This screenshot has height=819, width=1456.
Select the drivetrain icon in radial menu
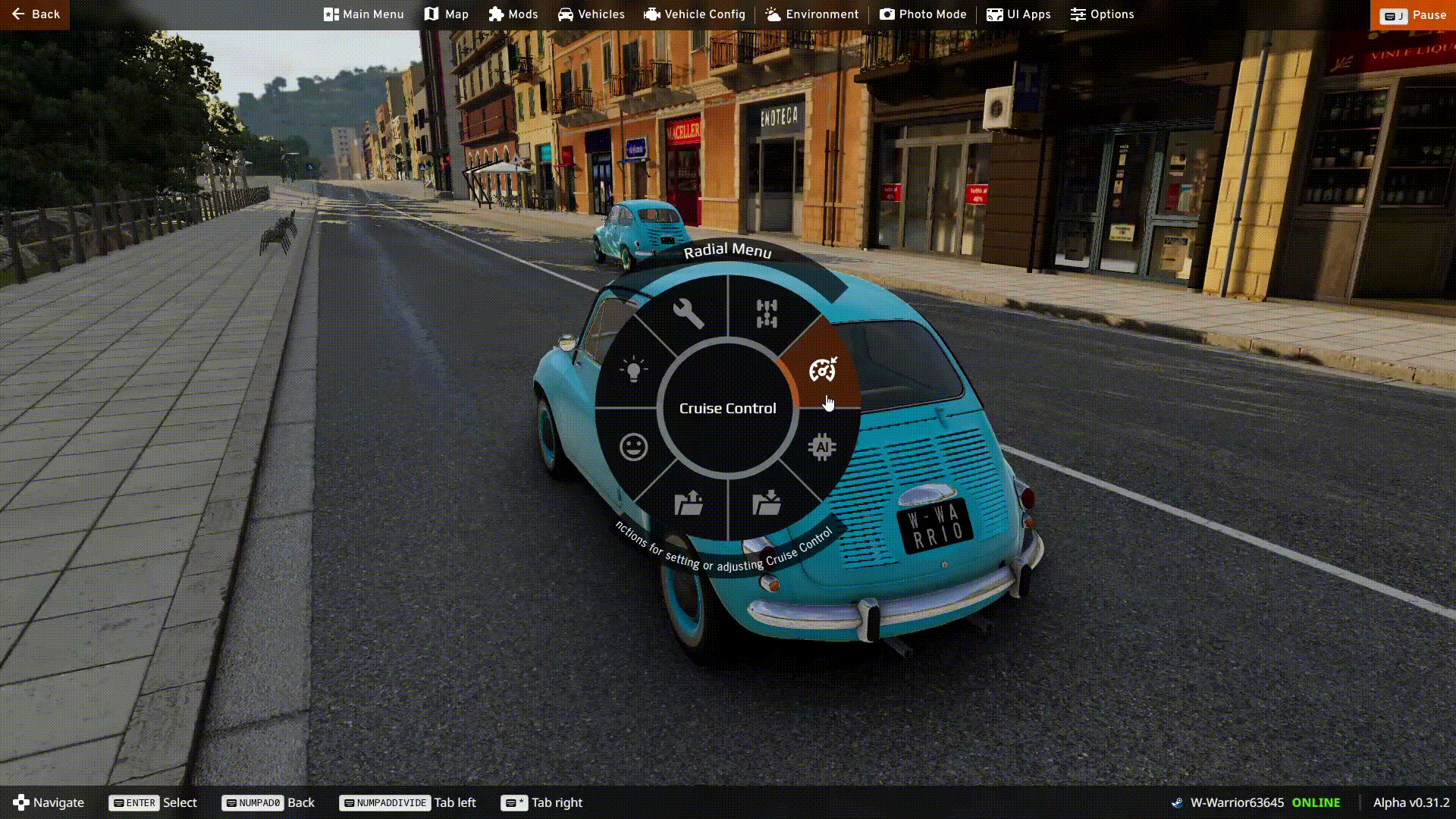[767, 312]
